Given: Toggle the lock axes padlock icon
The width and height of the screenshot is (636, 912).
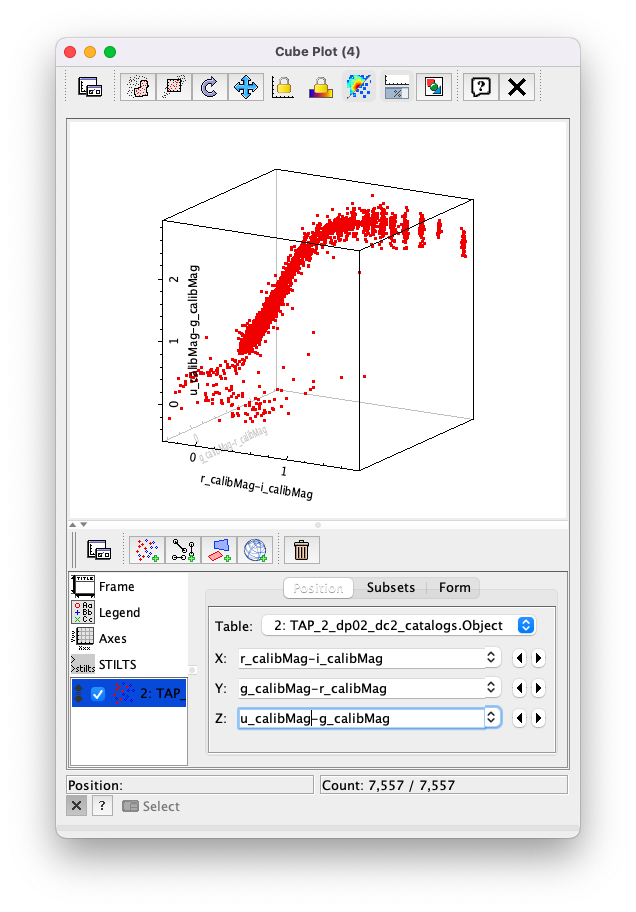Looking at the screenshot, I should click(x=282, y=87).
